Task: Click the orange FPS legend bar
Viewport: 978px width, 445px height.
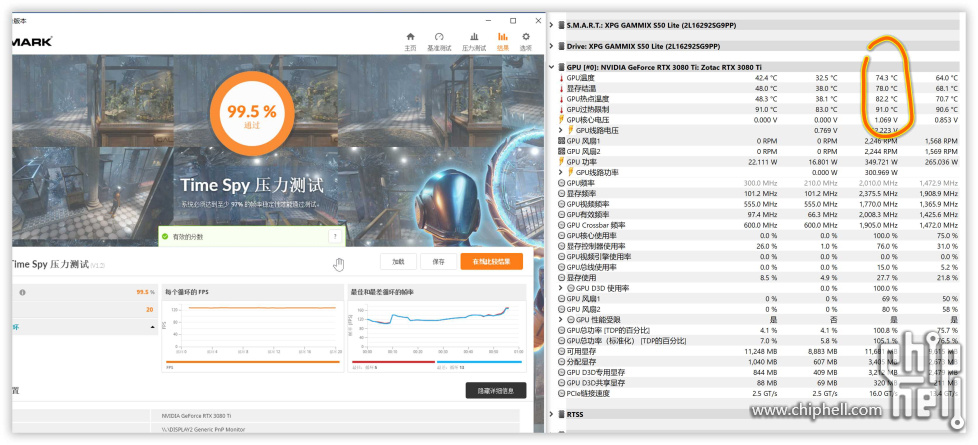Action: [253, 361]
